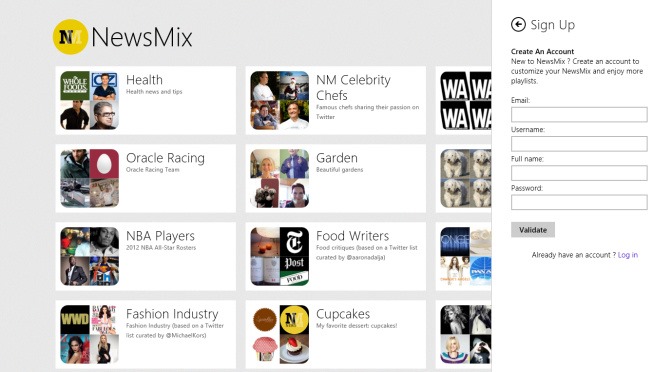660x372 pixels.
Task: Select the NM Celebrity Chefs title
Action: (x=353, y=88)
